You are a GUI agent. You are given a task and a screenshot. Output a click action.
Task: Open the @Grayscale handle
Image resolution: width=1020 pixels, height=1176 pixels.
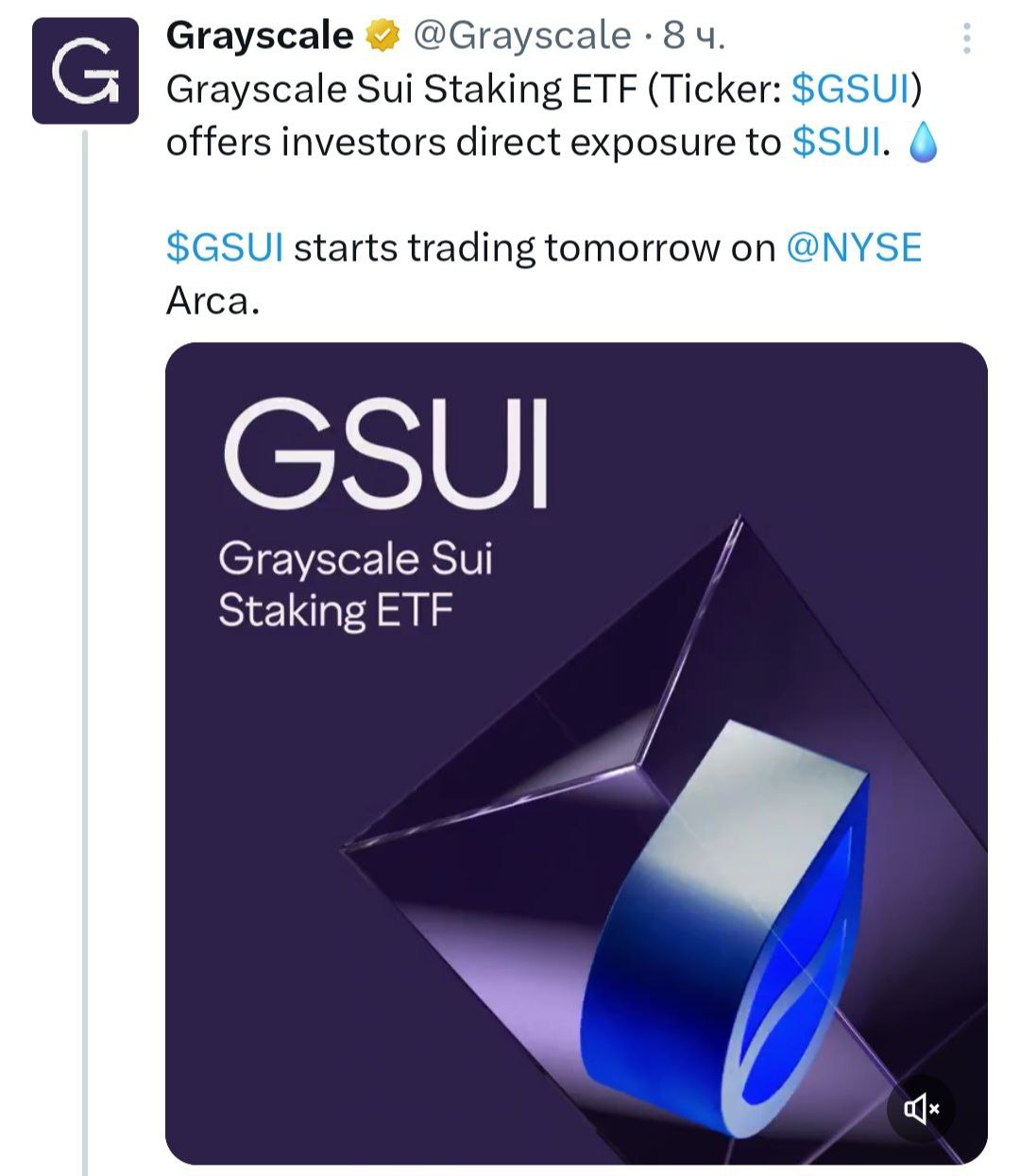[x=522, y=36]
